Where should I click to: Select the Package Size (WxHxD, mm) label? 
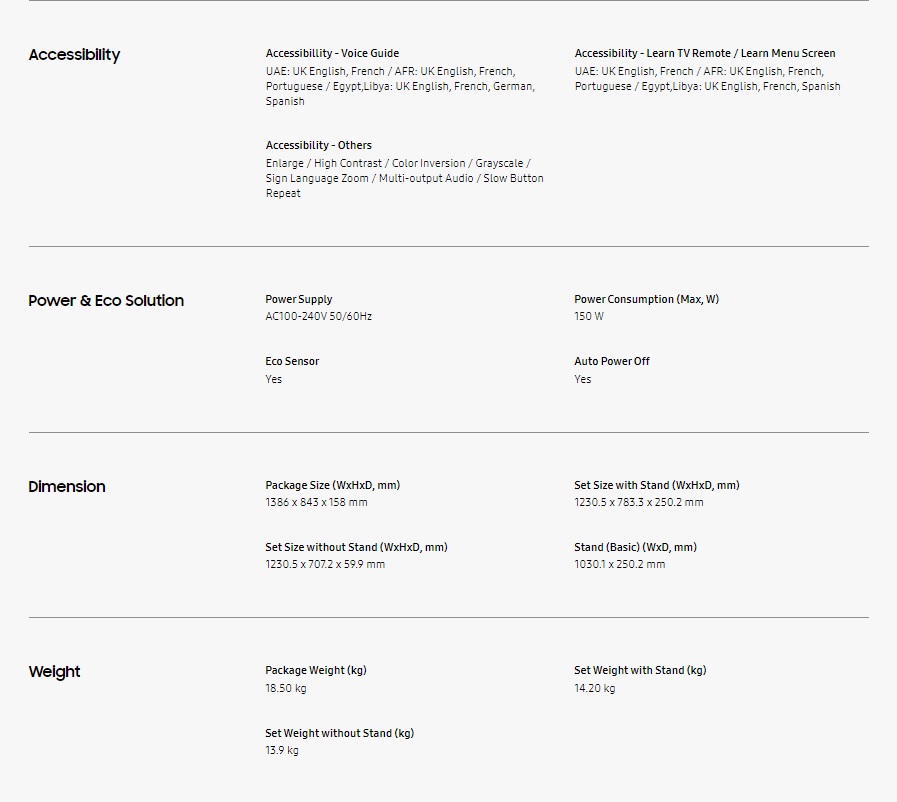(332, 485)
